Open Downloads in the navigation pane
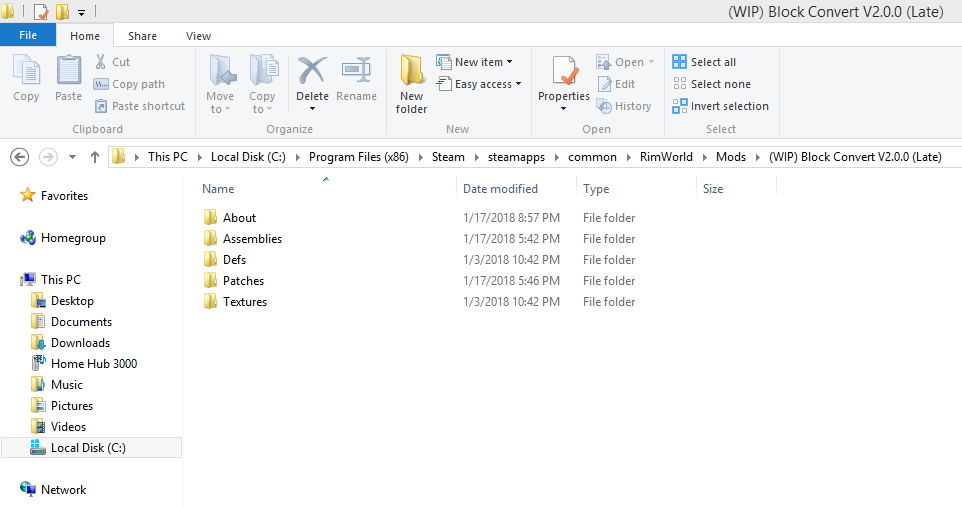Image resolution: width=962 pixels, height=507 pixels. click(x=80, y=343)
